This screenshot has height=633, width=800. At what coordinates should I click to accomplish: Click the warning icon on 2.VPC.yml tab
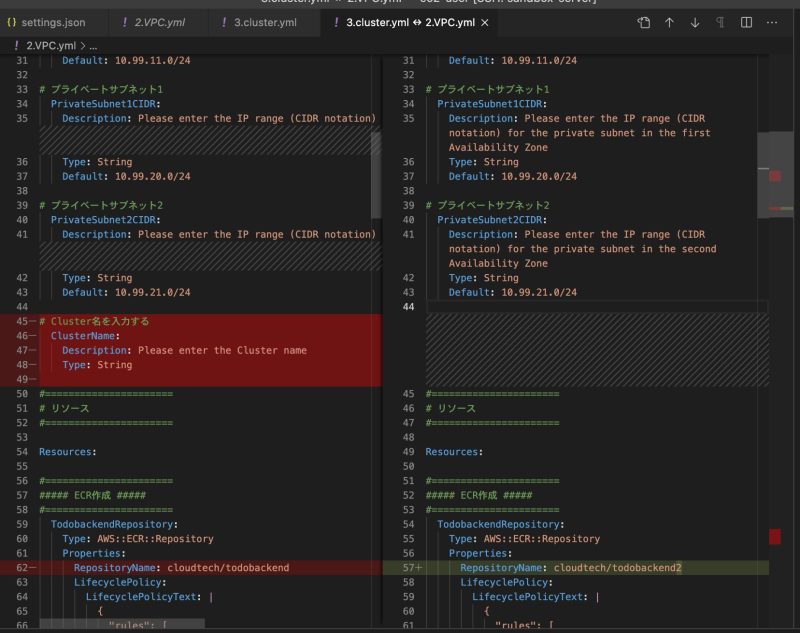[127, 22]
